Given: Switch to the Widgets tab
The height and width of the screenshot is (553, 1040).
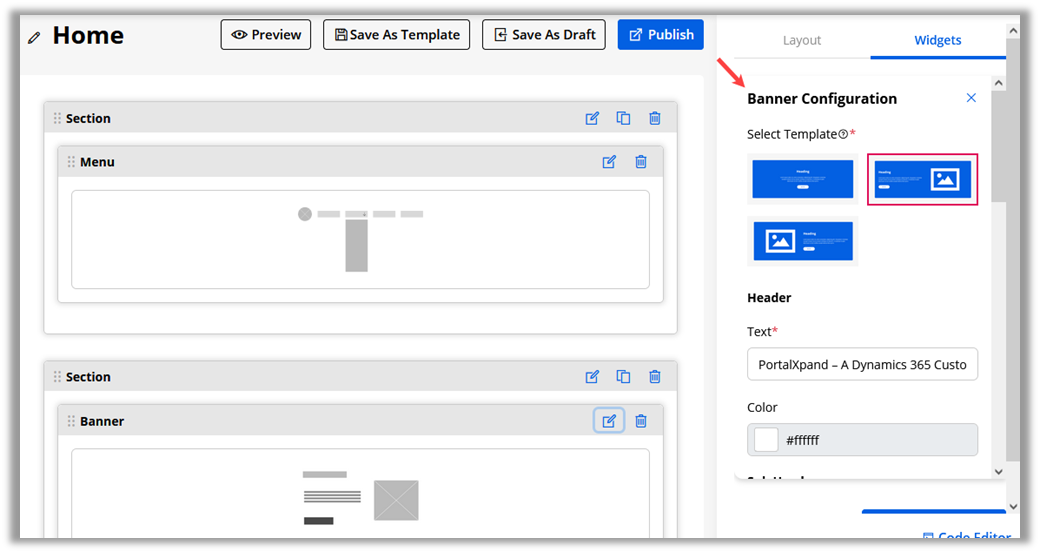Looking at the screenshot, I should click(x=937, y=40).
